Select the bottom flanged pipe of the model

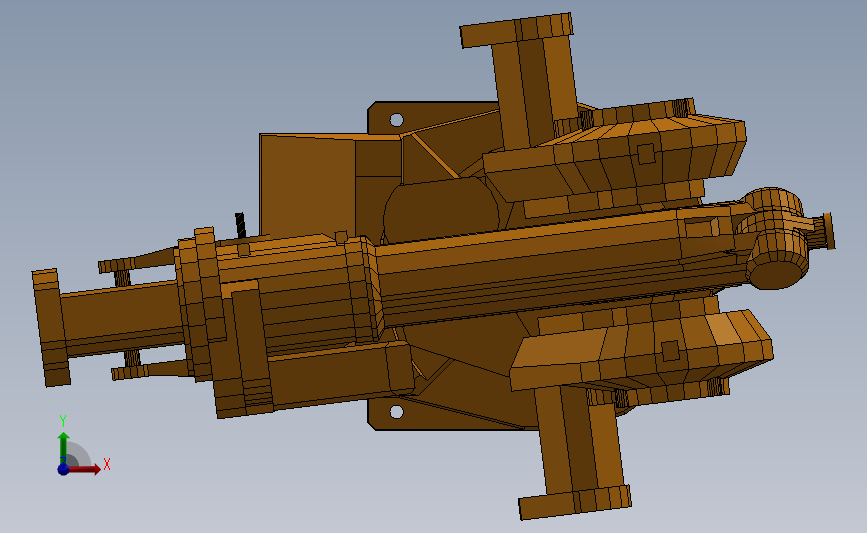click(x=578, y=451)
